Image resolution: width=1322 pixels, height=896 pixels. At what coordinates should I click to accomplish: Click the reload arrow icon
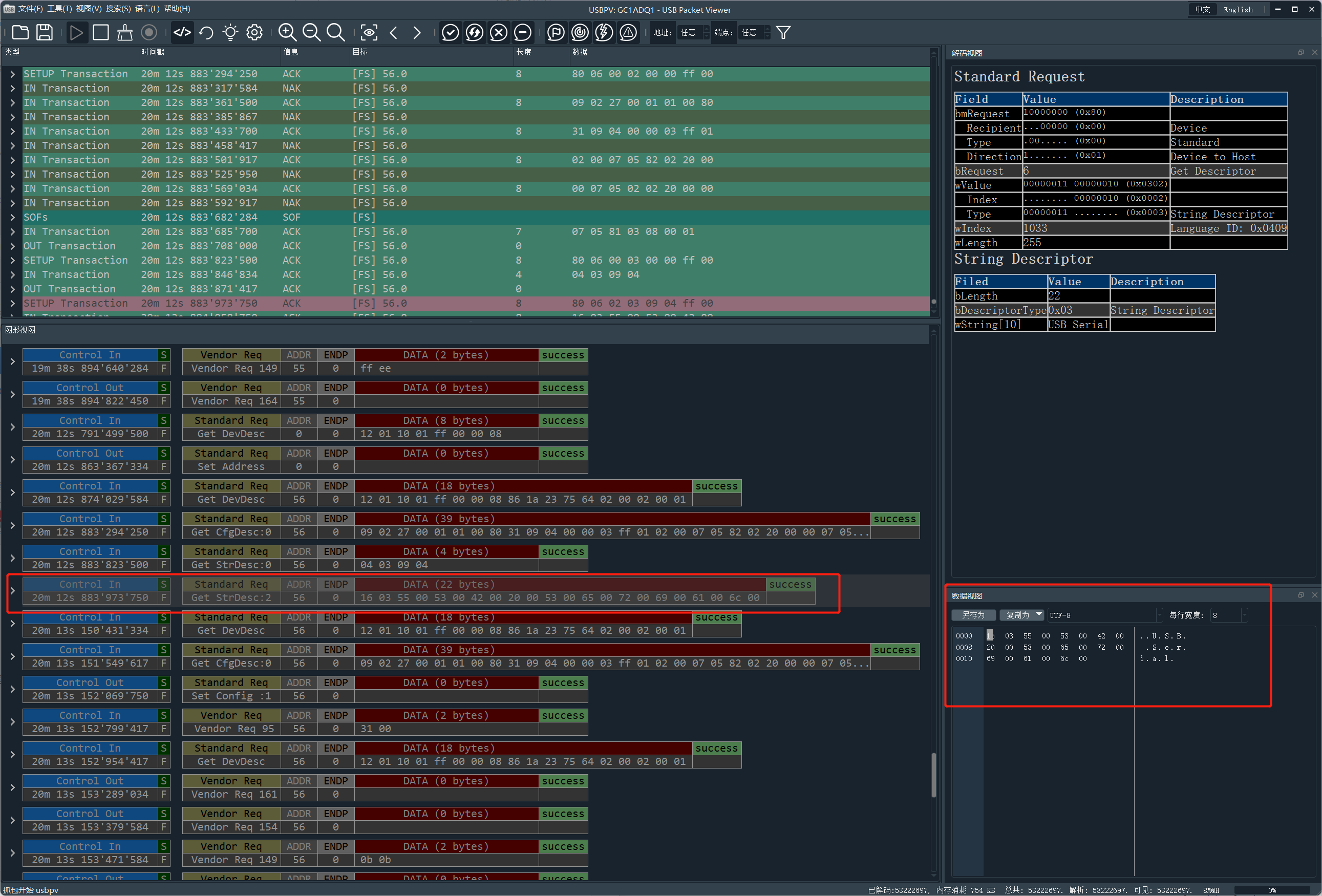point(206,32)
